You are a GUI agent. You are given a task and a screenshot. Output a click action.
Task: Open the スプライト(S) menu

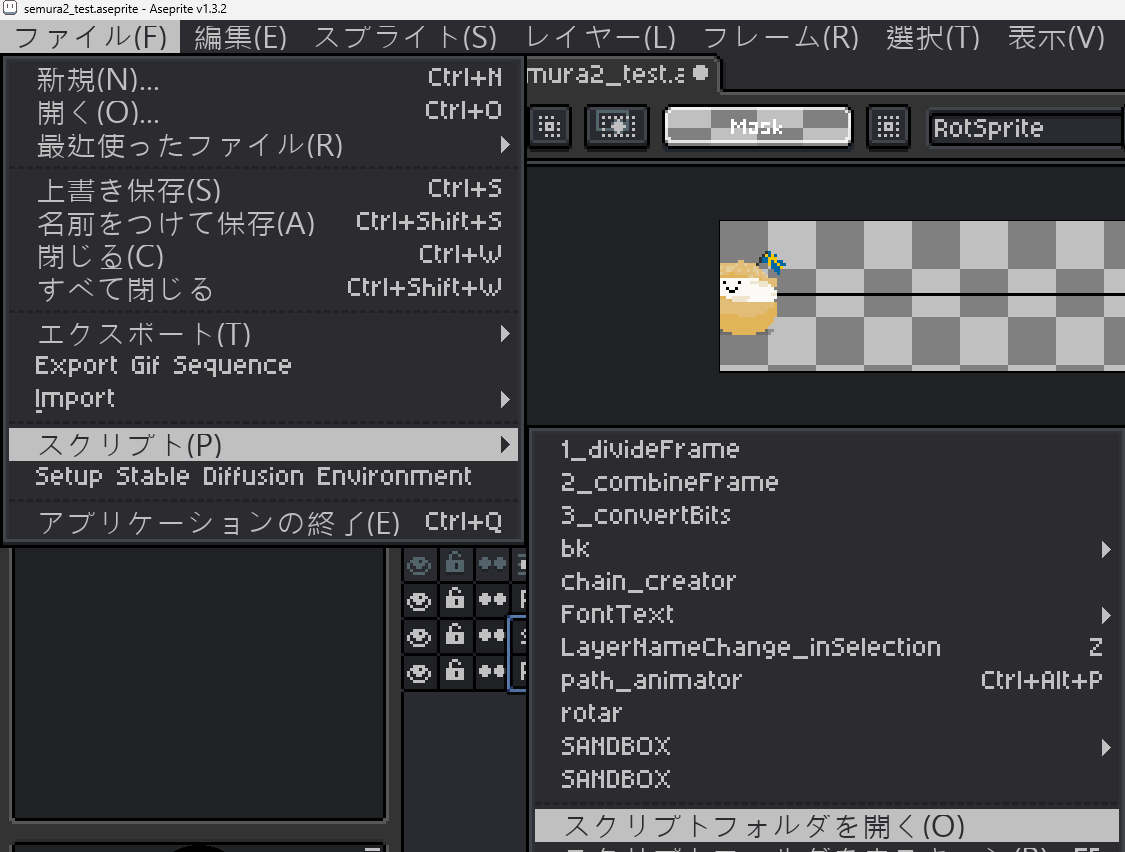click(x=405, y=37)
